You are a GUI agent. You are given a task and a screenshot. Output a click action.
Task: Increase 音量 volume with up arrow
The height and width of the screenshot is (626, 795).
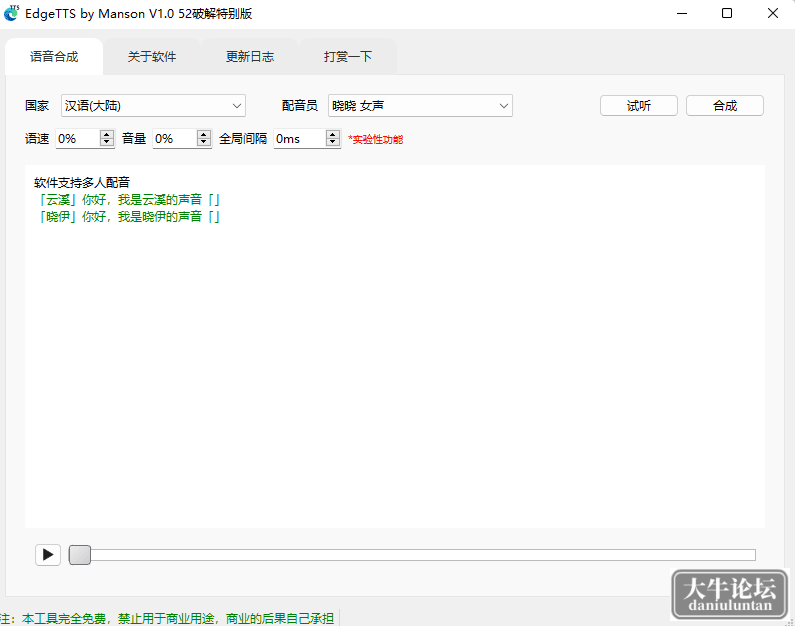pos(204,134)
